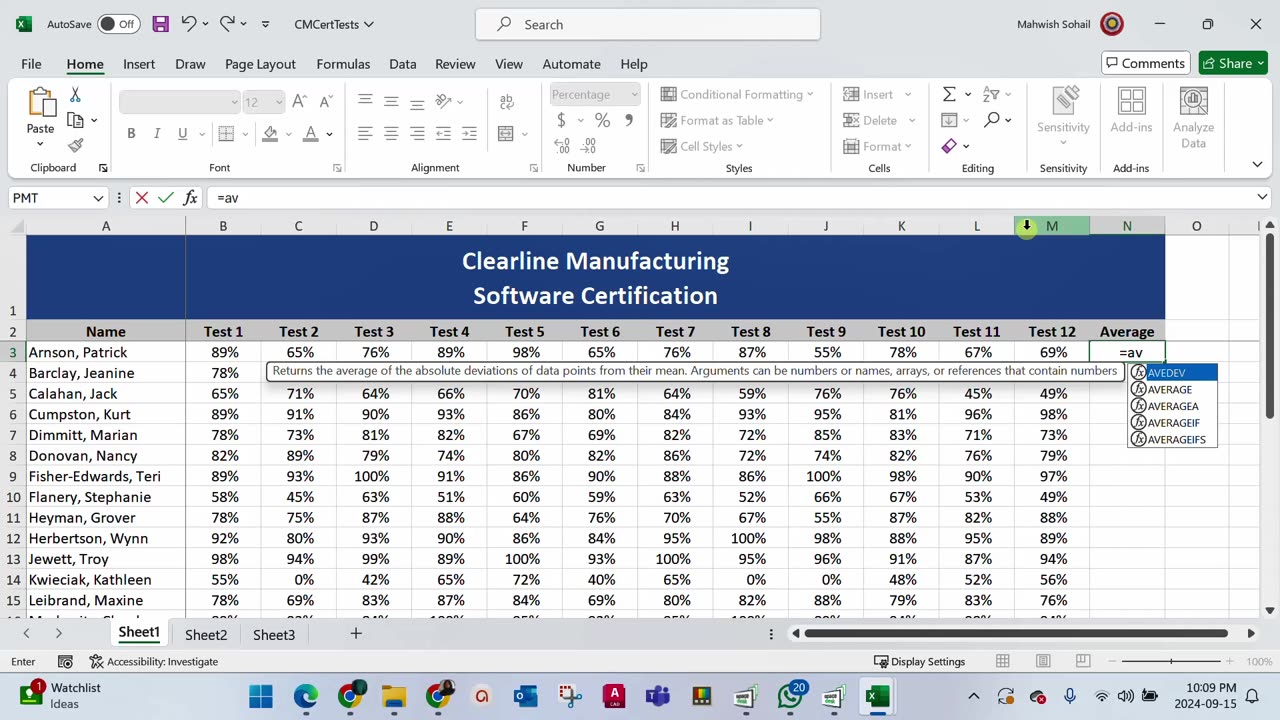Switch to the Data tab
The width and height of the screenshot is (1280, 720).
(x=403, y=64)
